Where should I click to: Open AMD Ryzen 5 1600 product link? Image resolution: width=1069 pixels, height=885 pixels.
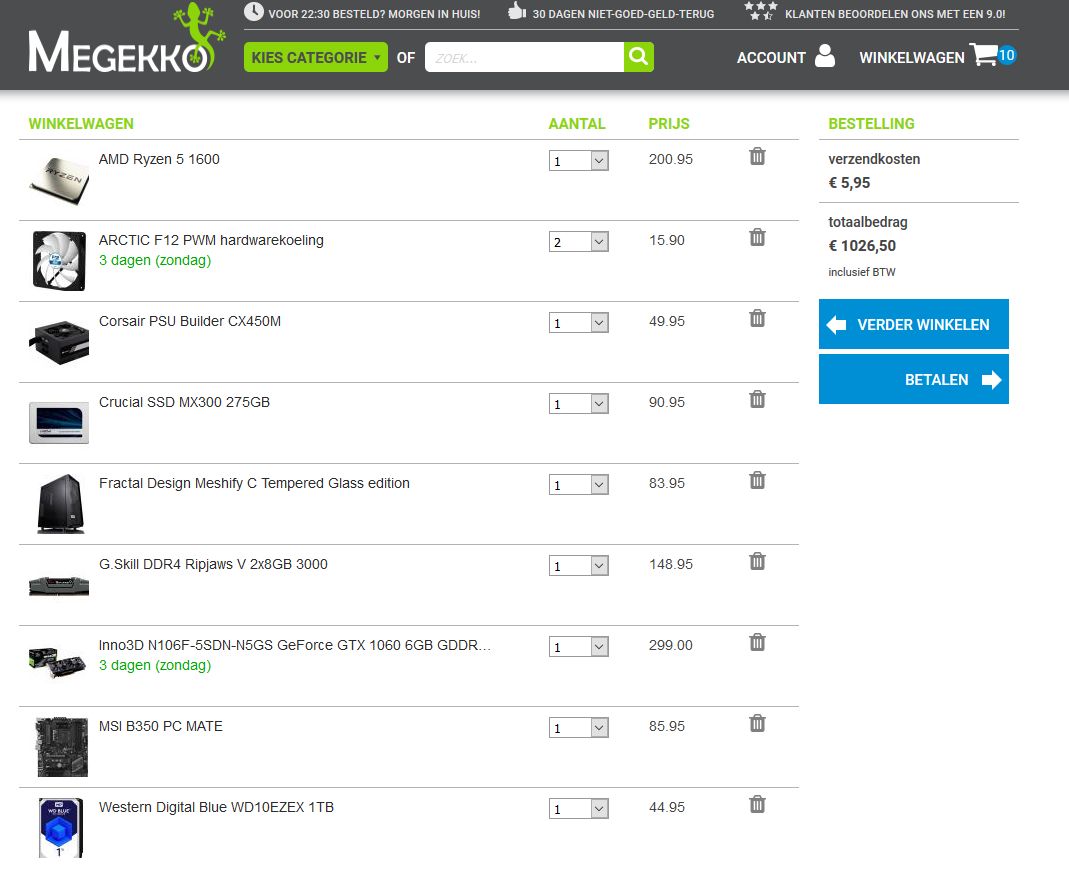[x=159, y=159]
